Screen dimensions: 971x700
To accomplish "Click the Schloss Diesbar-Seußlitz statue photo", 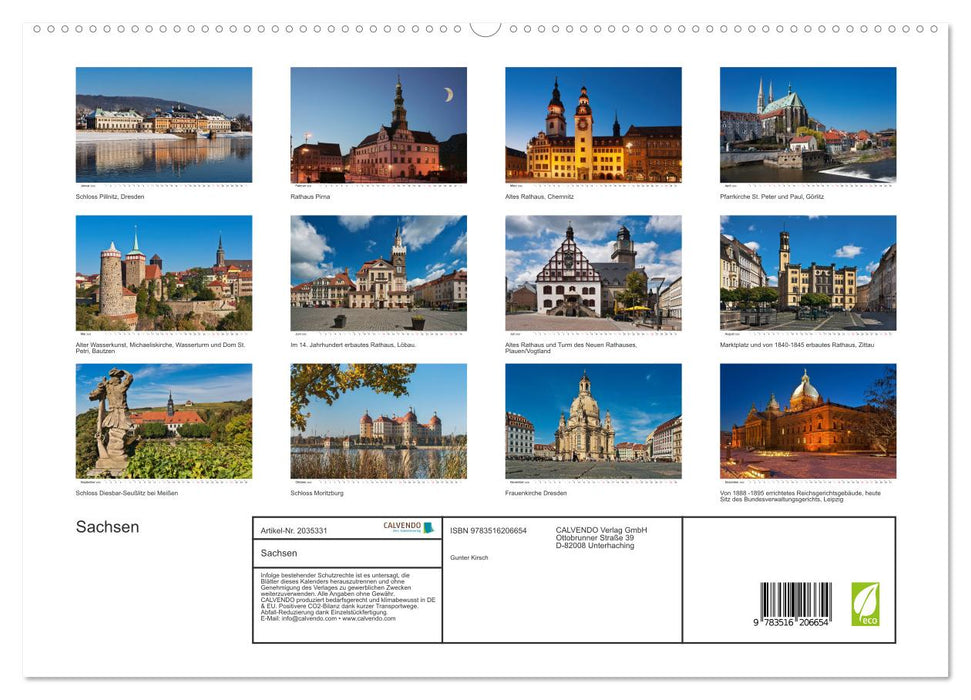I will 164,421.
